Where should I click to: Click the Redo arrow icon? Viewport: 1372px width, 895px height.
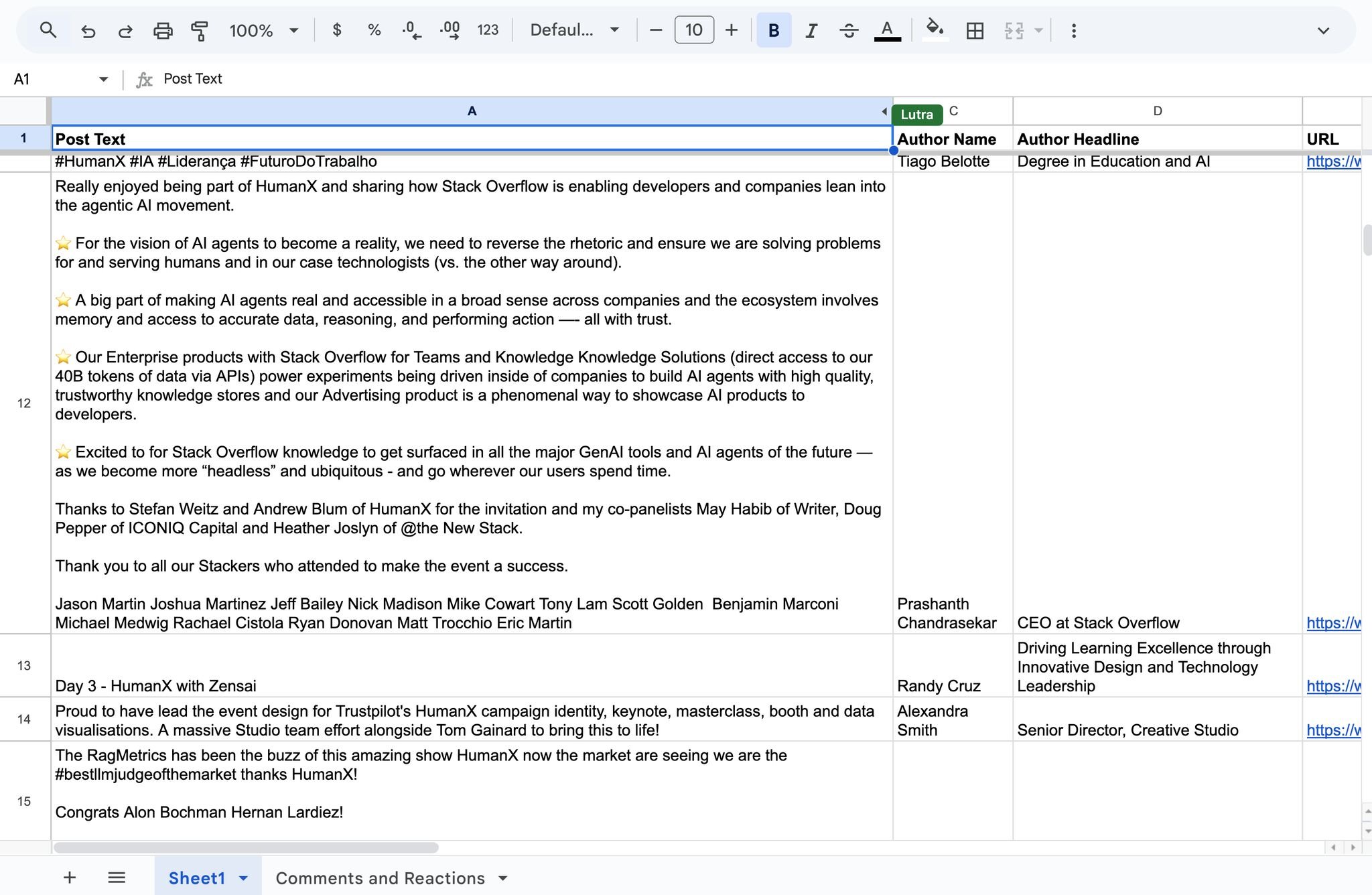(125, 31)
